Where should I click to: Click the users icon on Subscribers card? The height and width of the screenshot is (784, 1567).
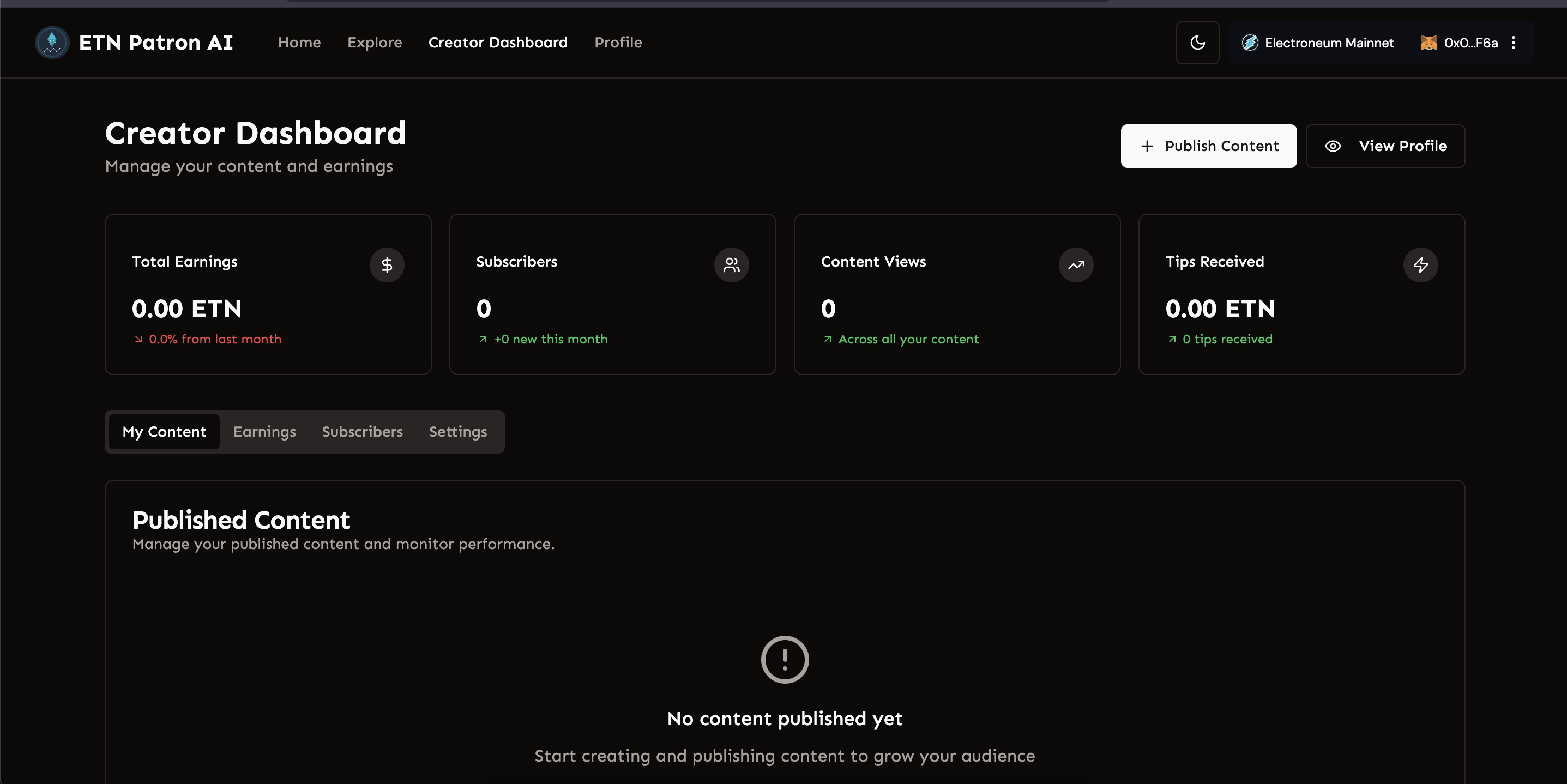click(731, 265)
